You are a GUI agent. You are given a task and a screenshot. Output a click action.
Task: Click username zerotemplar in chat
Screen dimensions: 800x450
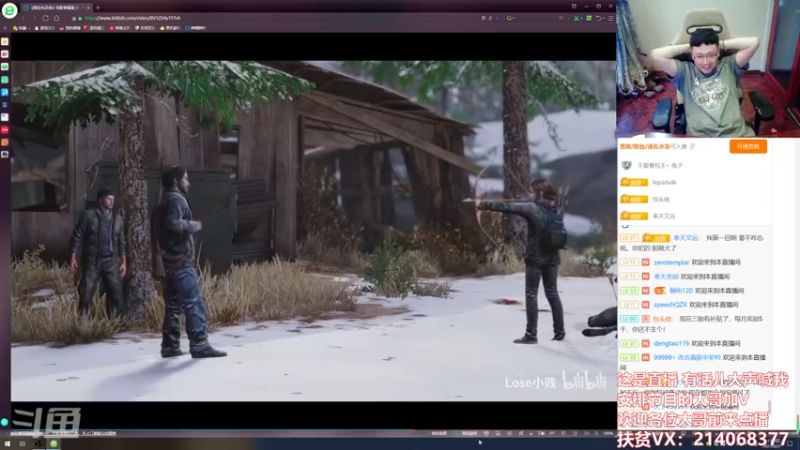click(x=671, y=262)
